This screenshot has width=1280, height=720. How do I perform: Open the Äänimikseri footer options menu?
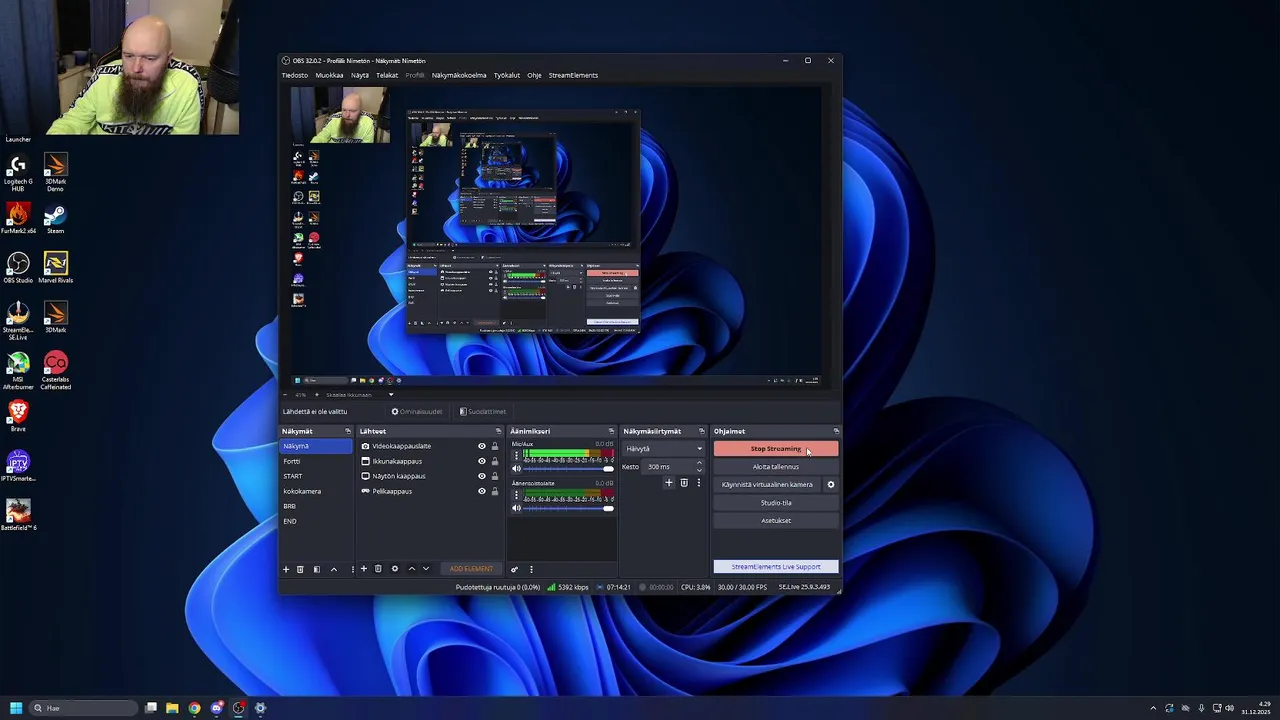pyautogui.click(x=531, y=569)
